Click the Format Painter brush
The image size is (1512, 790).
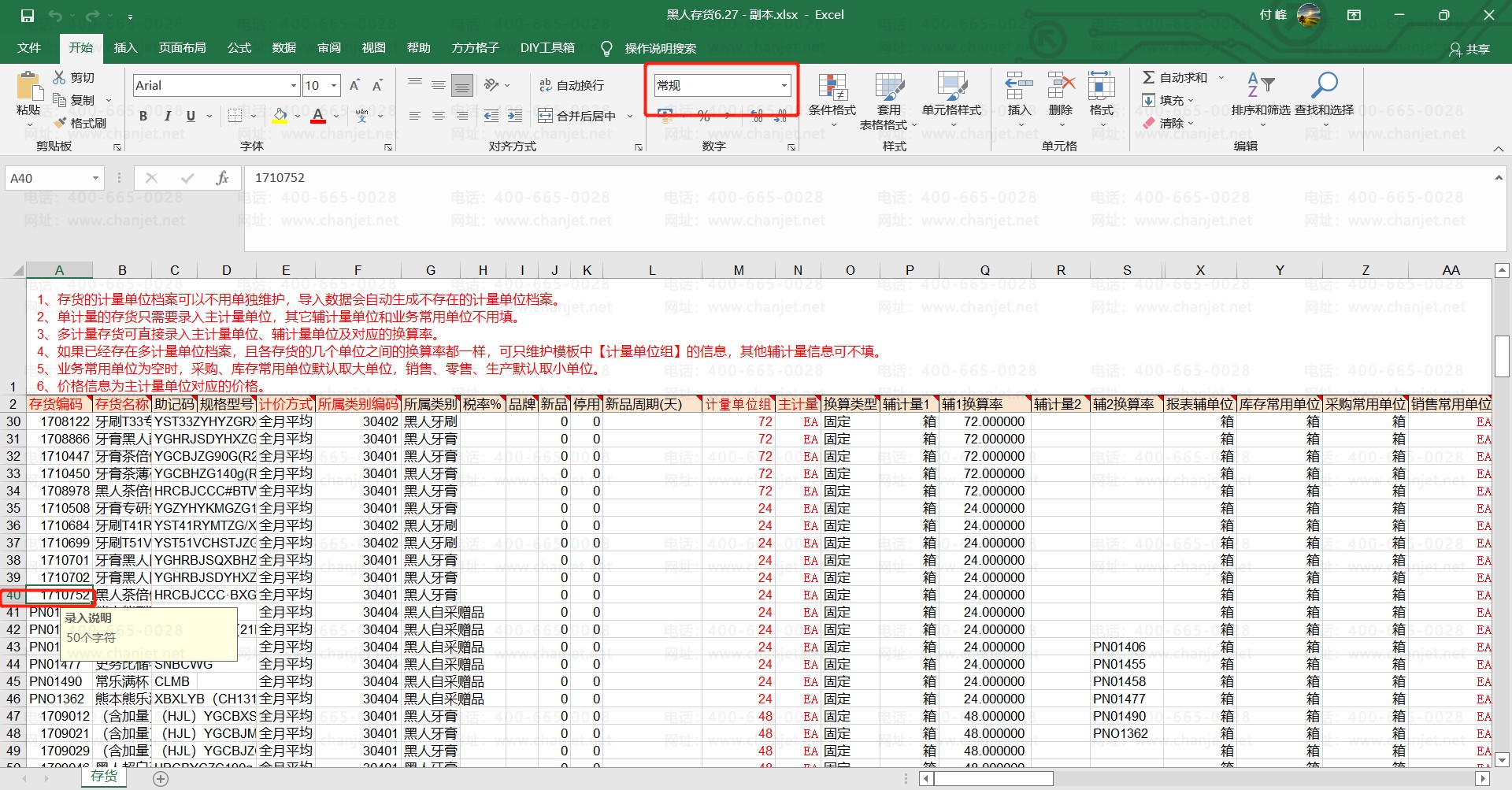point(61,123)
